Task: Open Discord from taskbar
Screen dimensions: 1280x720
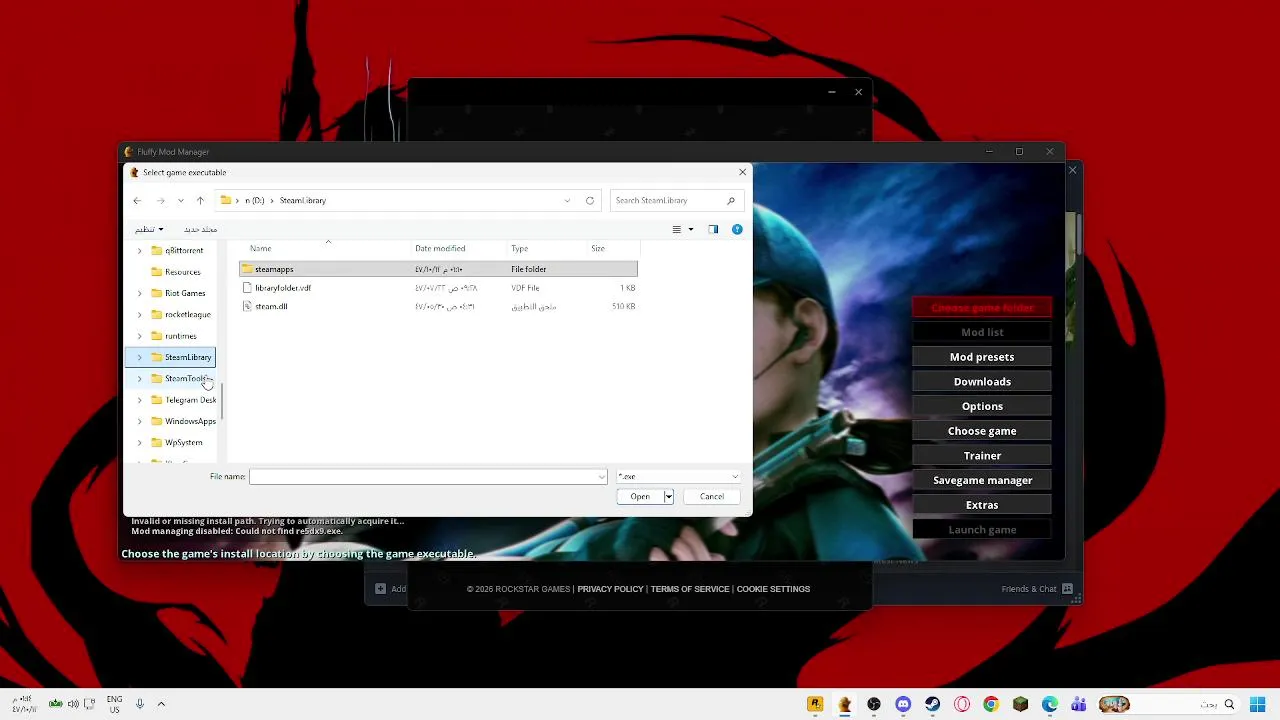Action: click(x=903, y=704)
